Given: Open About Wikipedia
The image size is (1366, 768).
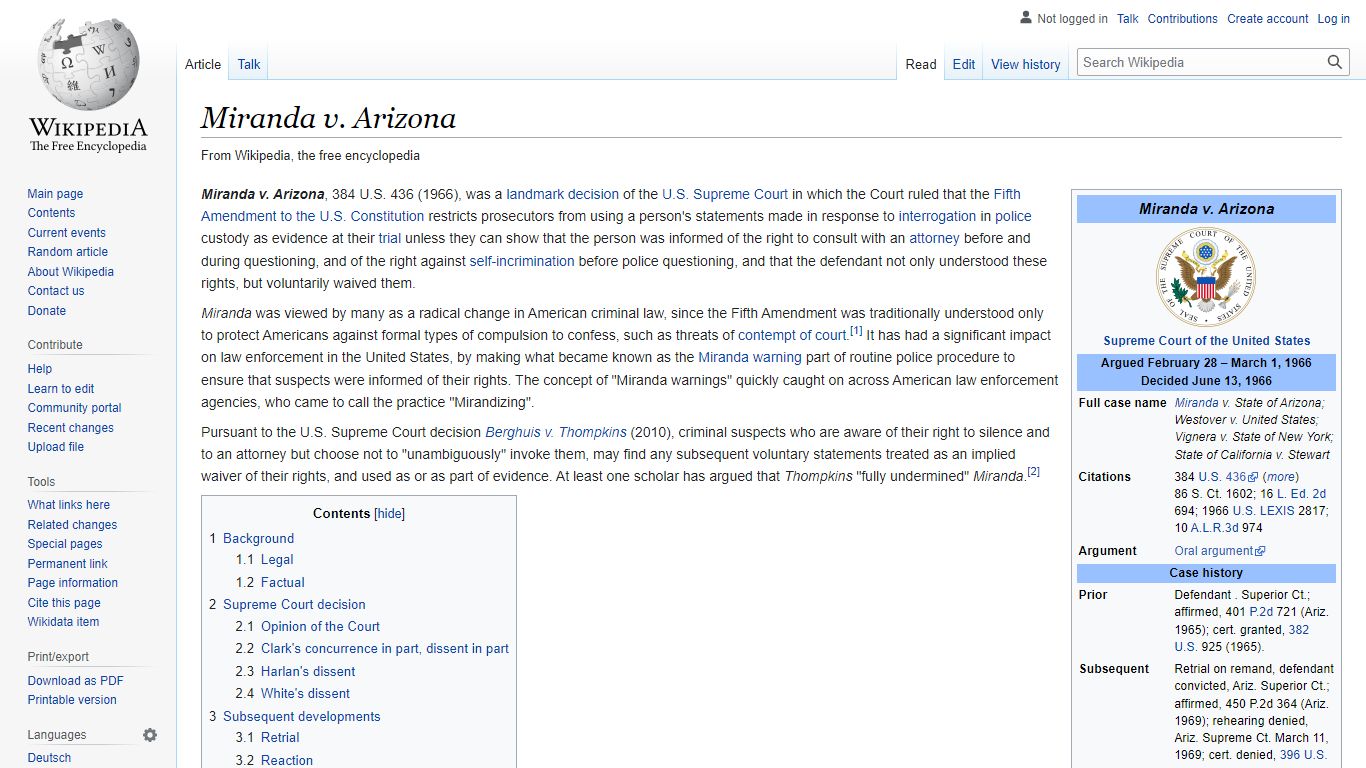Looking at the screenshot, I should [x=71, y=272].
